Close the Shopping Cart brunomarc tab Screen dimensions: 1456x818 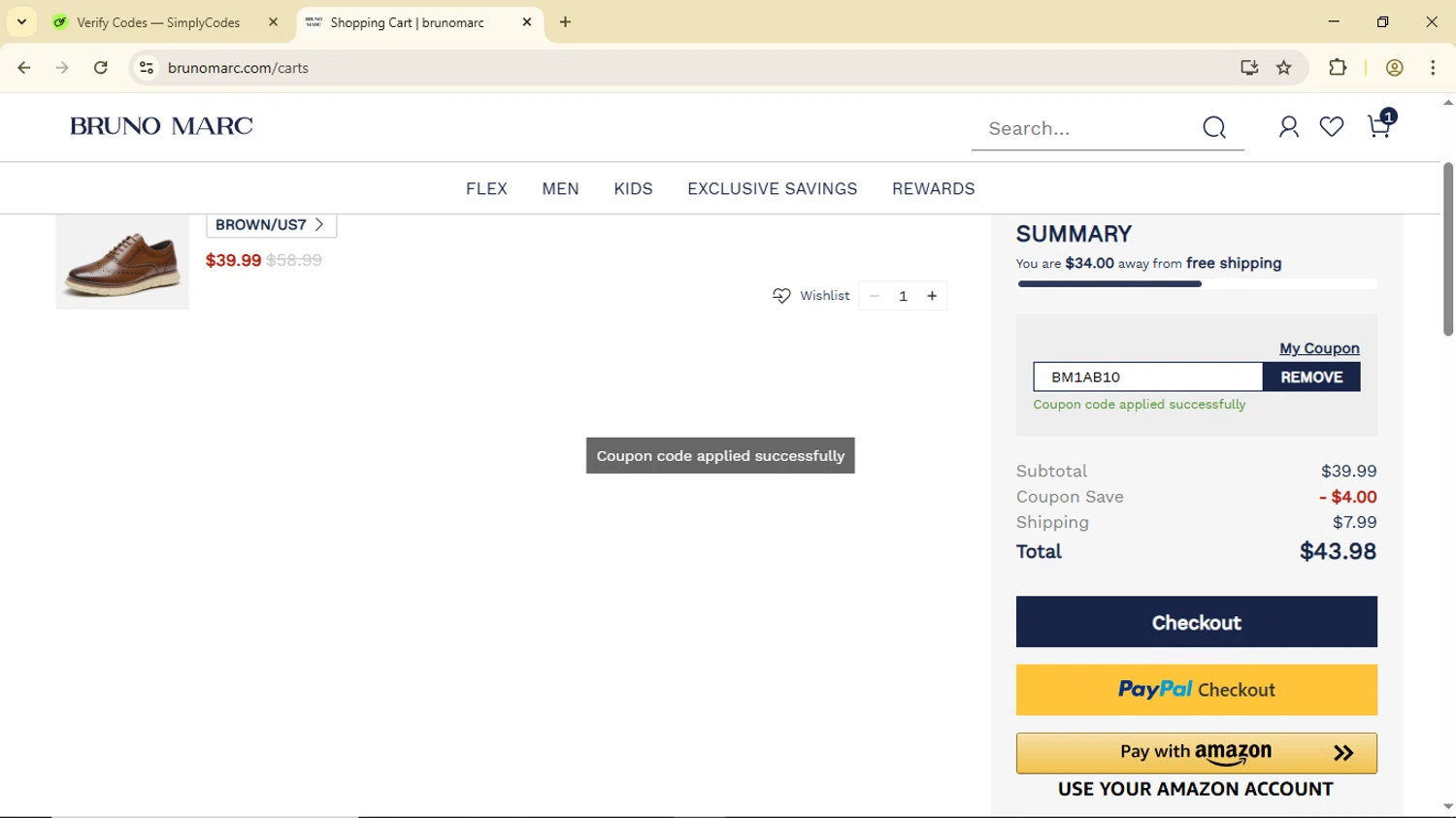[527, 22]
